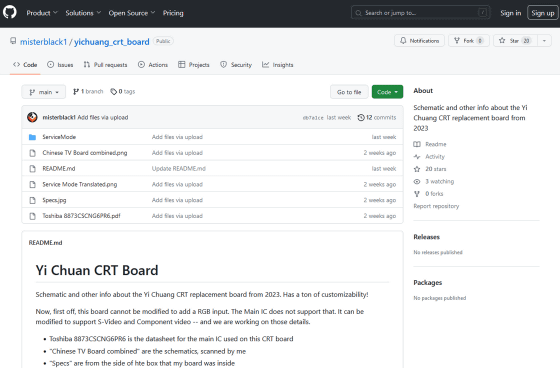Click file icon beside README.md row
This screenshot has height=368, width=560.
[x=32, y=169]
